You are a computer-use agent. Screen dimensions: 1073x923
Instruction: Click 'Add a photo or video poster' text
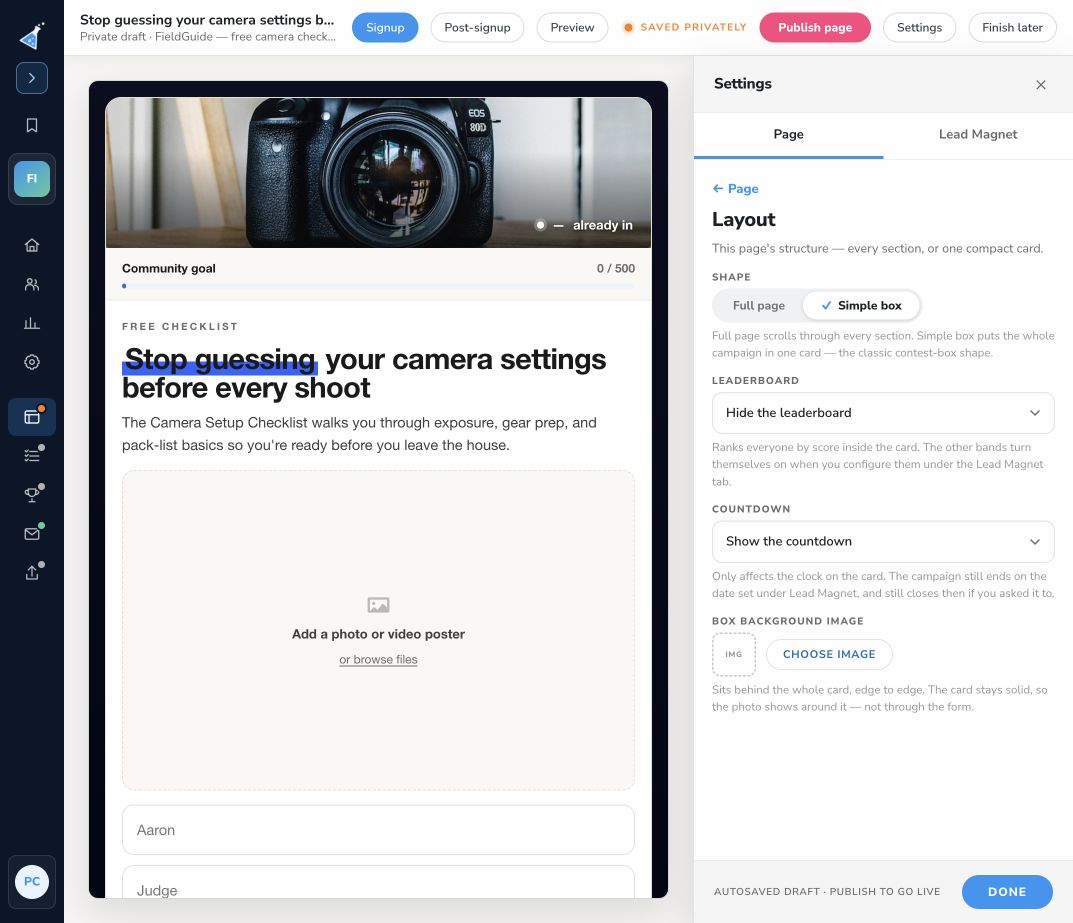[378, 634]
